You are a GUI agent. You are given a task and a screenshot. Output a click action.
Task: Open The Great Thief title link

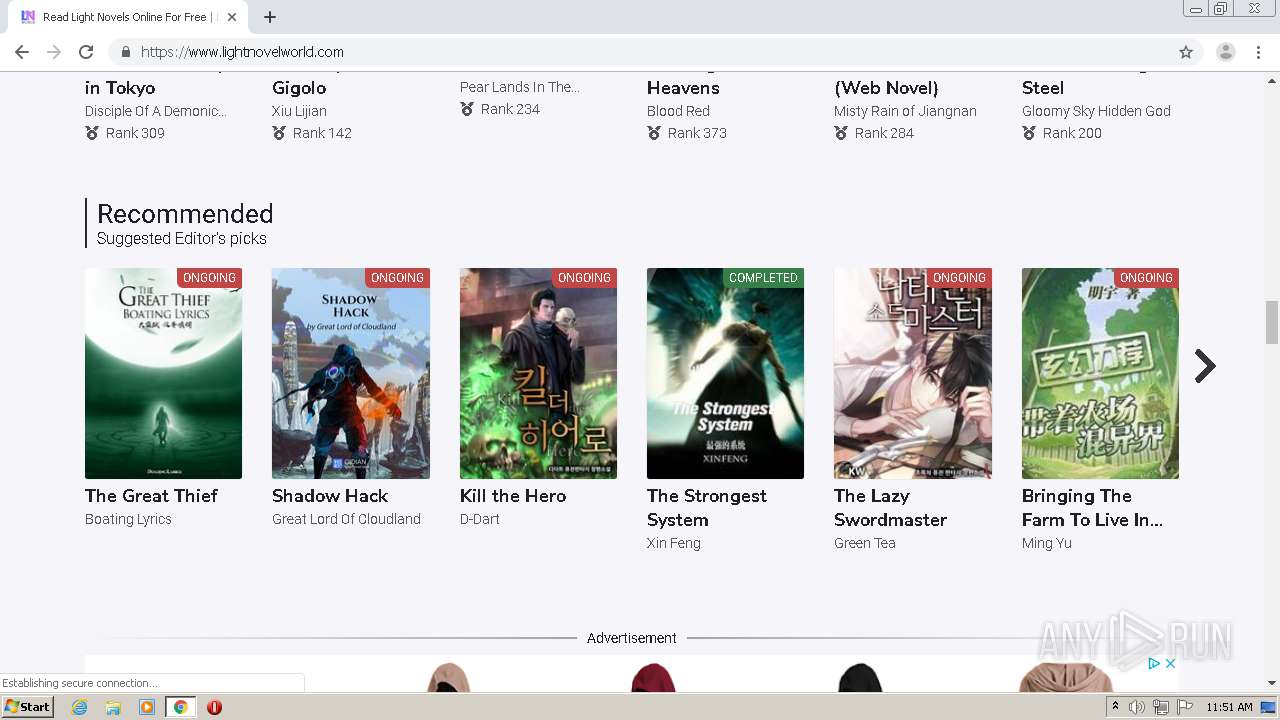151,496
